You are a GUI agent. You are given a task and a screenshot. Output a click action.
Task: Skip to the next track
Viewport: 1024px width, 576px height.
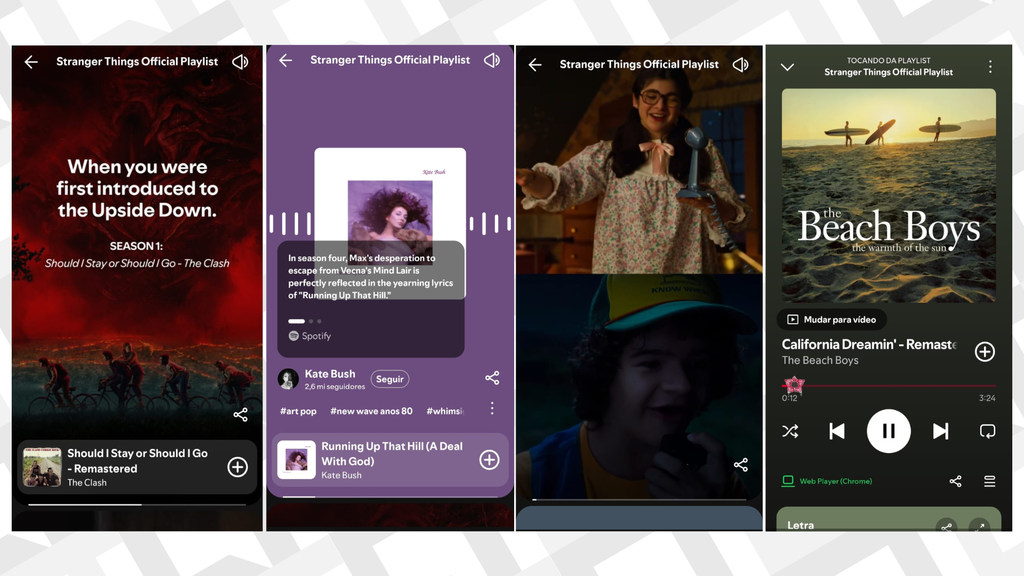940,431
